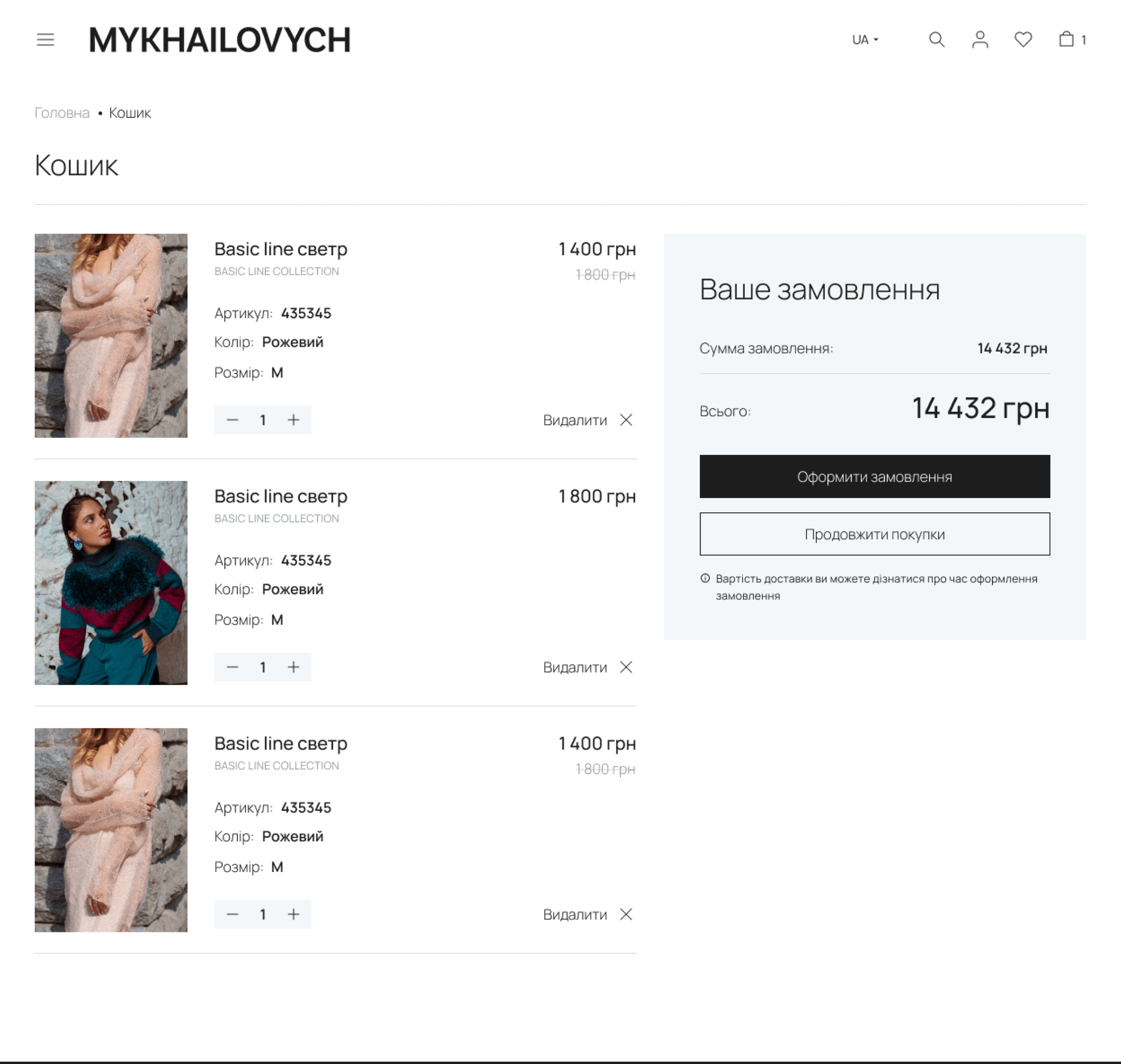This screenshot has height=1064, width=1121.
Task: Click the 1 800 грн non-discounted price
Action: [x=597, y=496]
